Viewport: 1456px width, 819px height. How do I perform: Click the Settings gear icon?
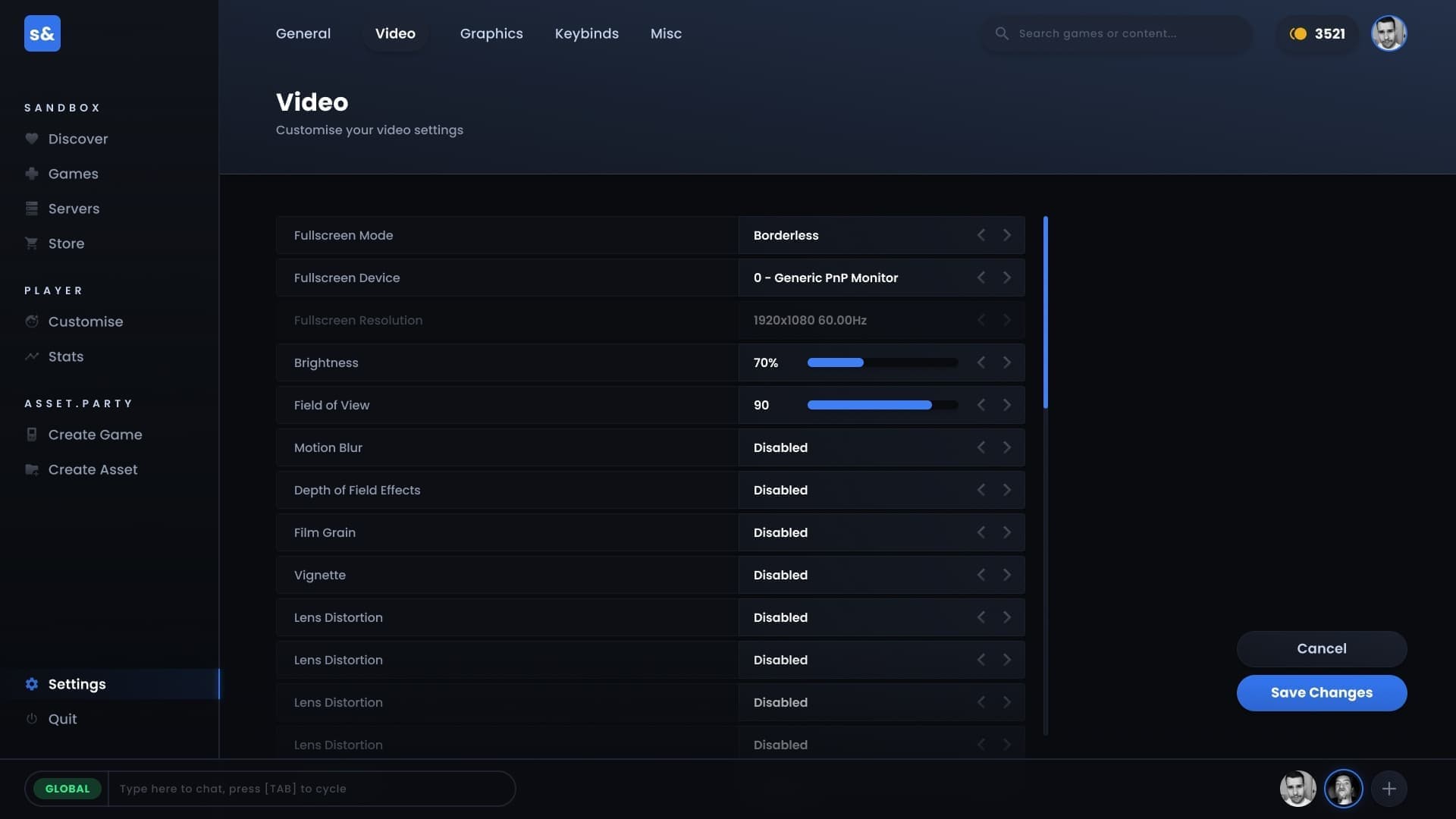click(x=31, y=684)
